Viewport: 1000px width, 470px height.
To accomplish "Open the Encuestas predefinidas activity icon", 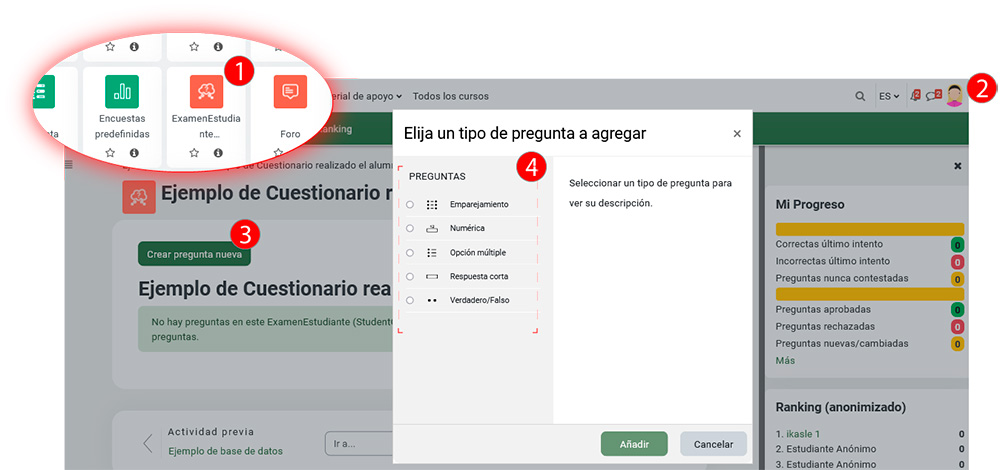I will pos(122,92).
